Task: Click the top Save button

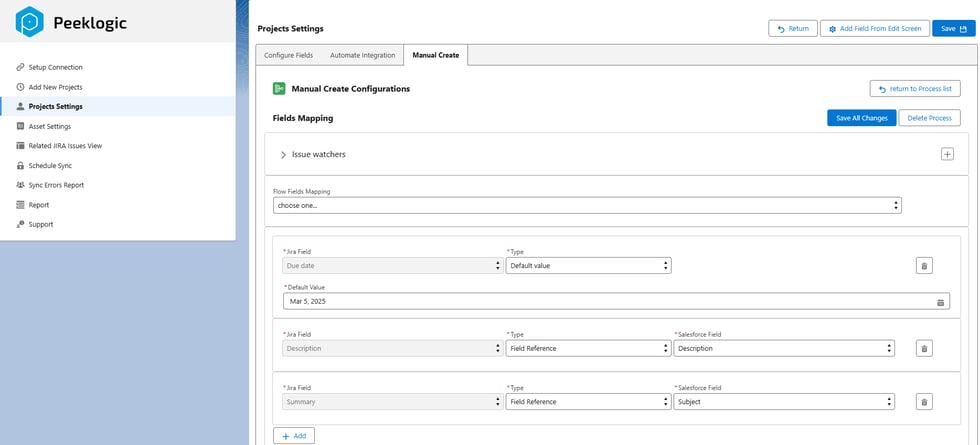Action: 954,29
